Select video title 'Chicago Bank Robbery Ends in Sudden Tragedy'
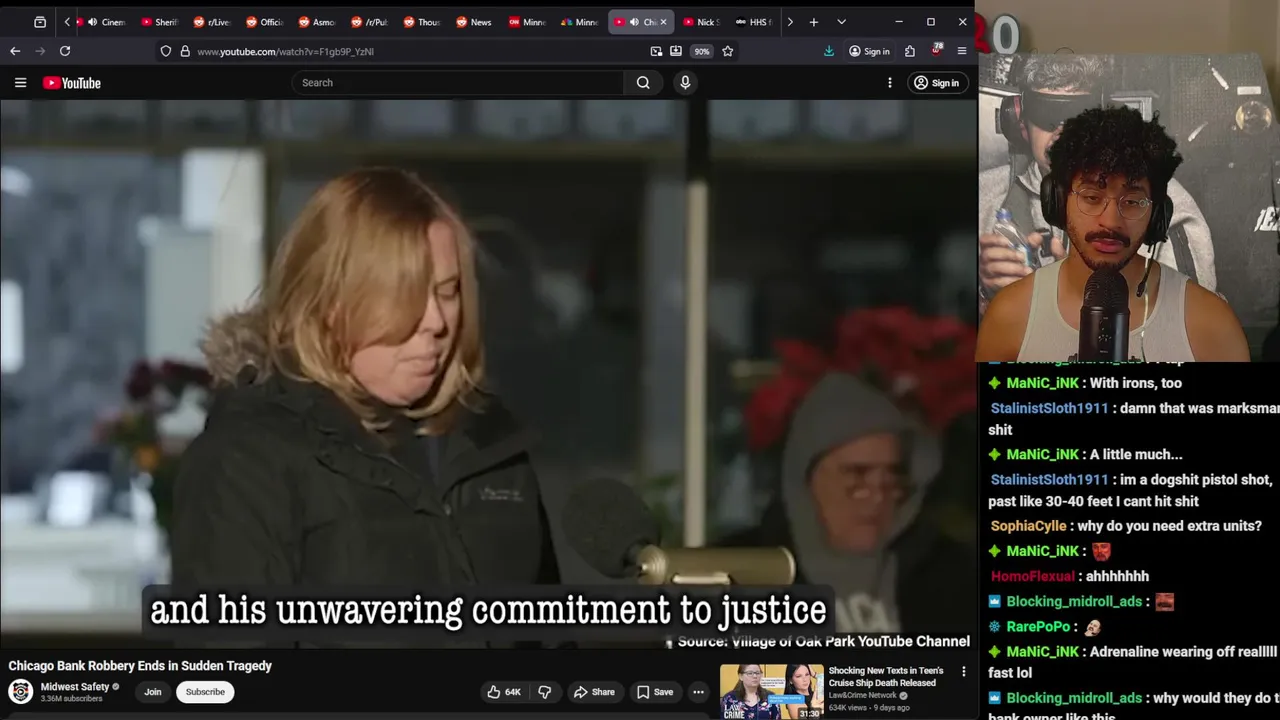This screenshot has height=720, width=1280. 140,666
